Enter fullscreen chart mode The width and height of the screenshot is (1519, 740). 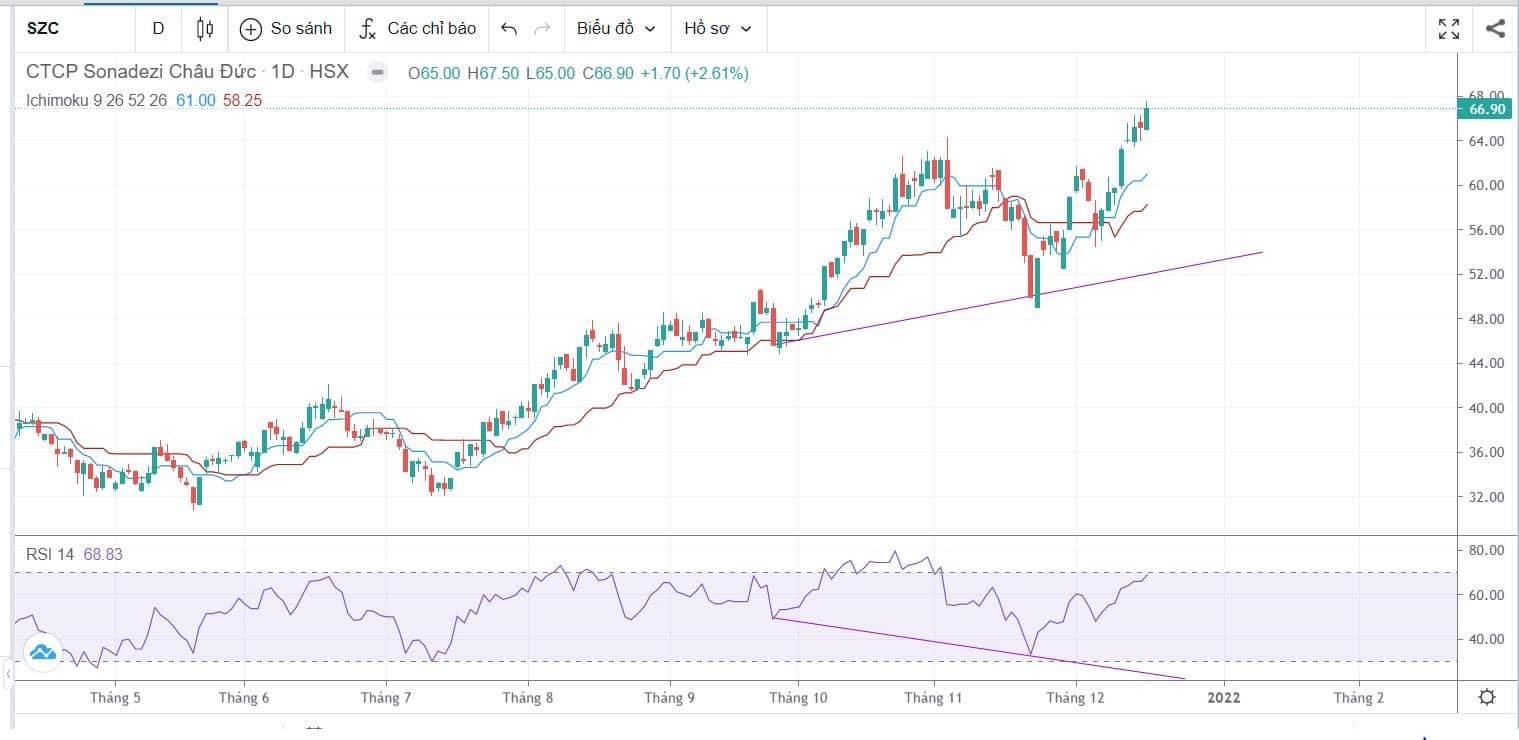[1449, 28]
